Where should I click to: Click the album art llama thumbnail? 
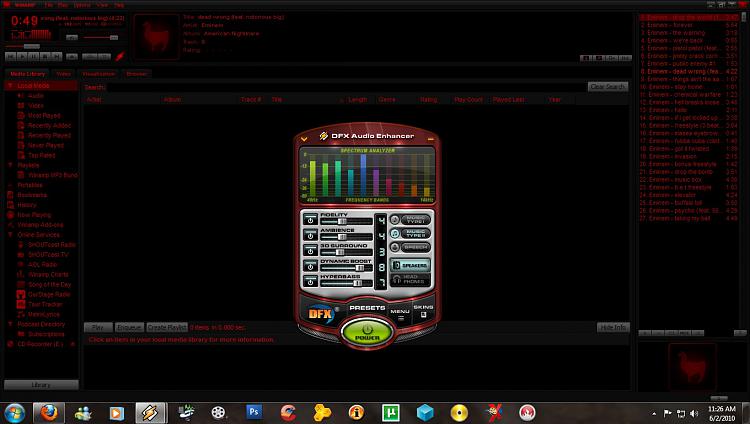156,37
